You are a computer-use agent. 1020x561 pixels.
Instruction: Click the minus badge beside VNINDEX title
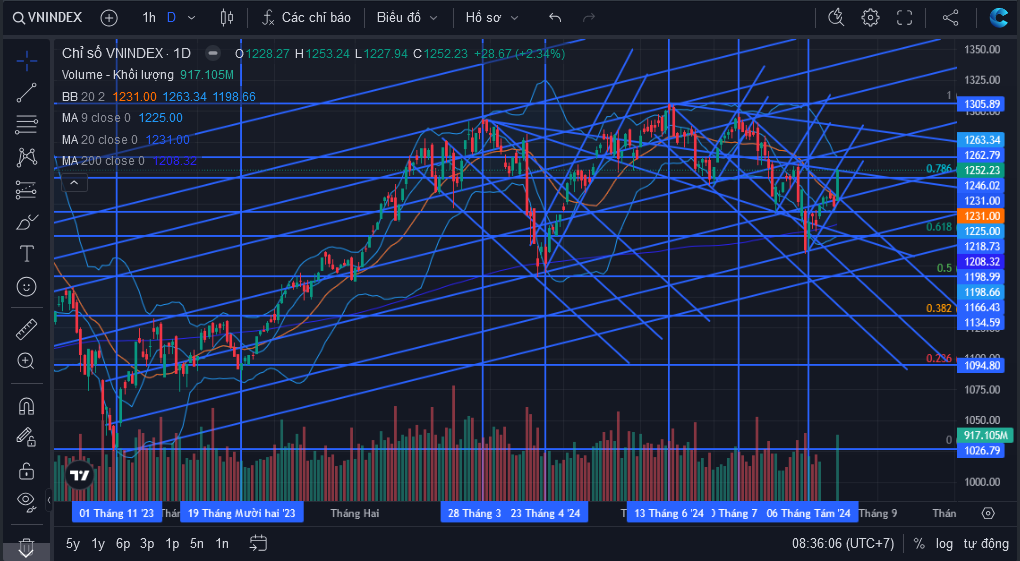(x=213, y=53)
